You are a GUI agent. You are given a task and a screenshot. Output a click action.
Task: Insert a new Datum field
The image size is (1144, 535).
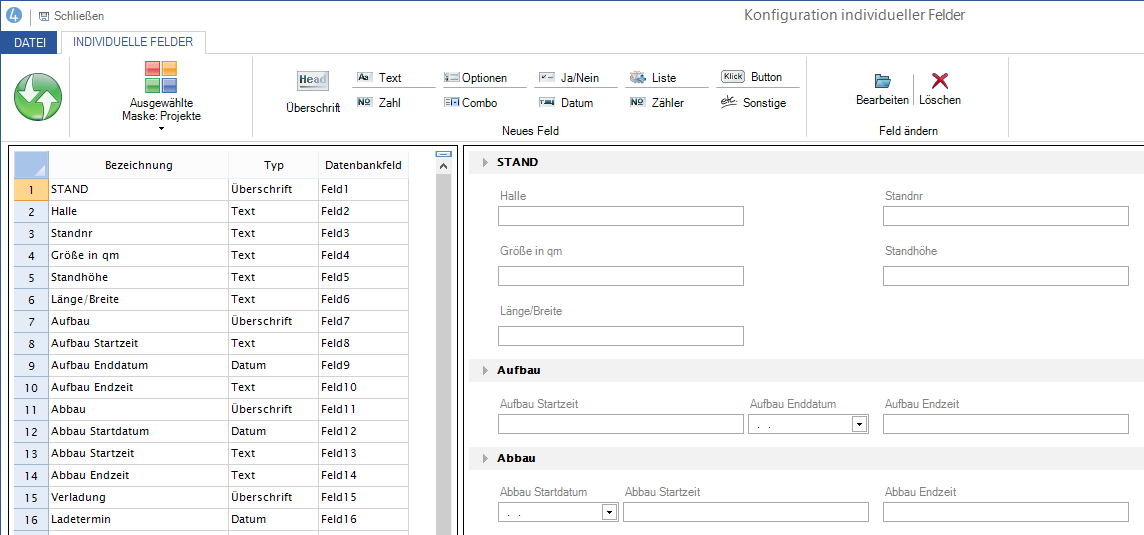coord(566,103)
